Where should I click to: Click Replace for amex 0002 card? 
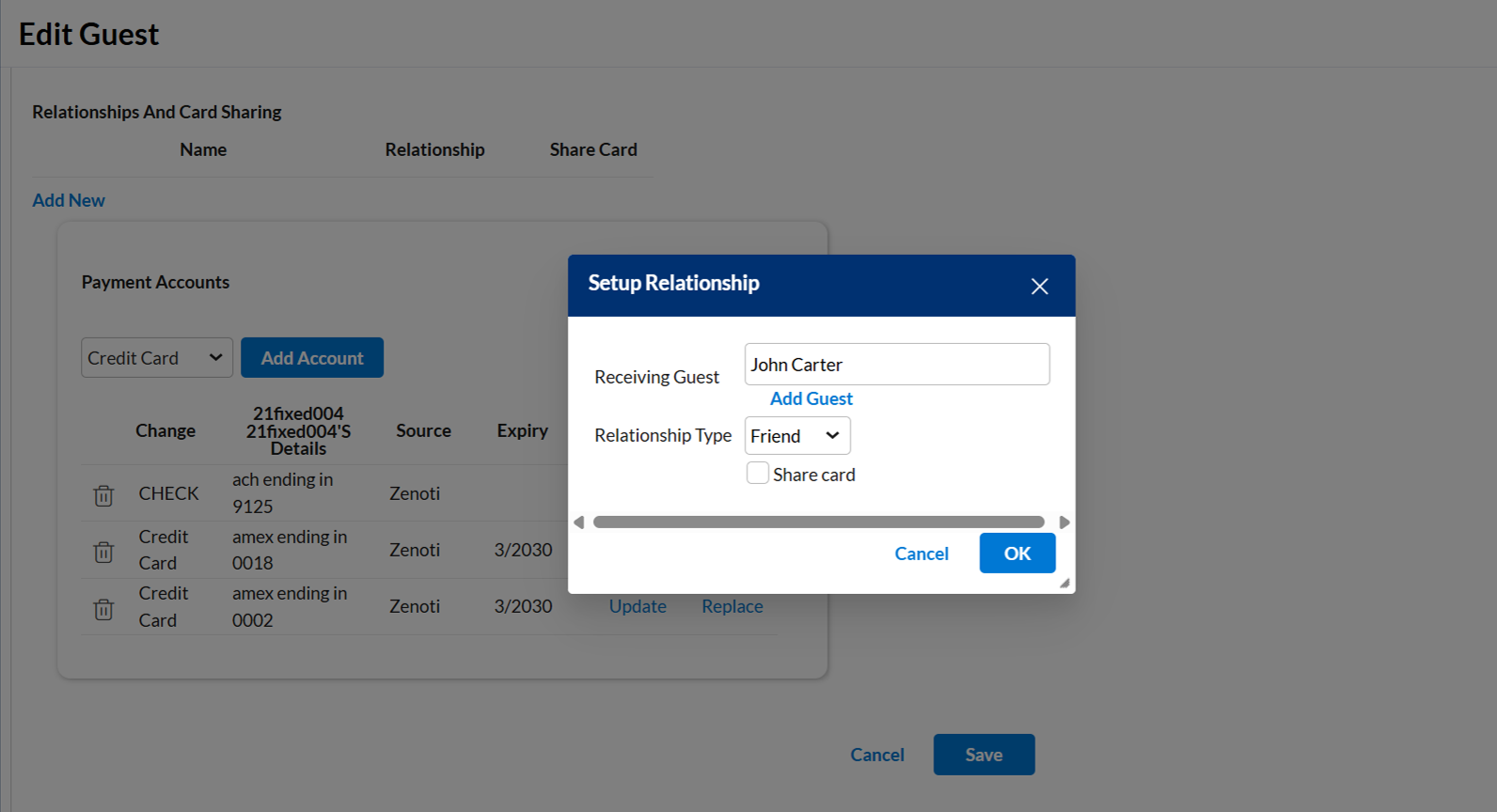tap(733, 606)
